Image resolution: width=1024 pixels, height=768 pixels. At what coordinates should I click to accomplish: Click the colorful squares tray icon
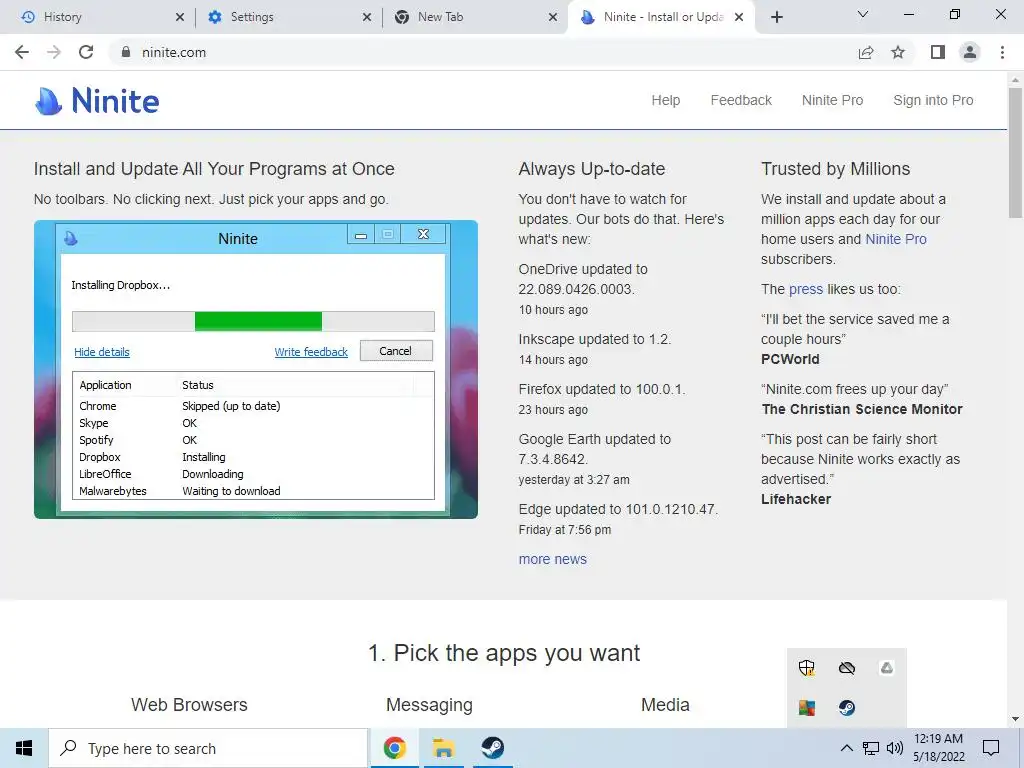click(x=807, y=707)
